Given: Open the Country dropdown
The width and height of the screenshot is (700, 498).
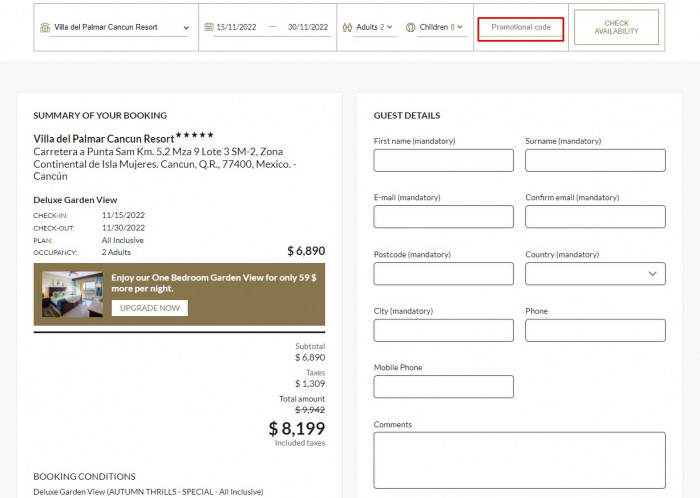Looking at the screenshot, I should (x=595, y=274).
